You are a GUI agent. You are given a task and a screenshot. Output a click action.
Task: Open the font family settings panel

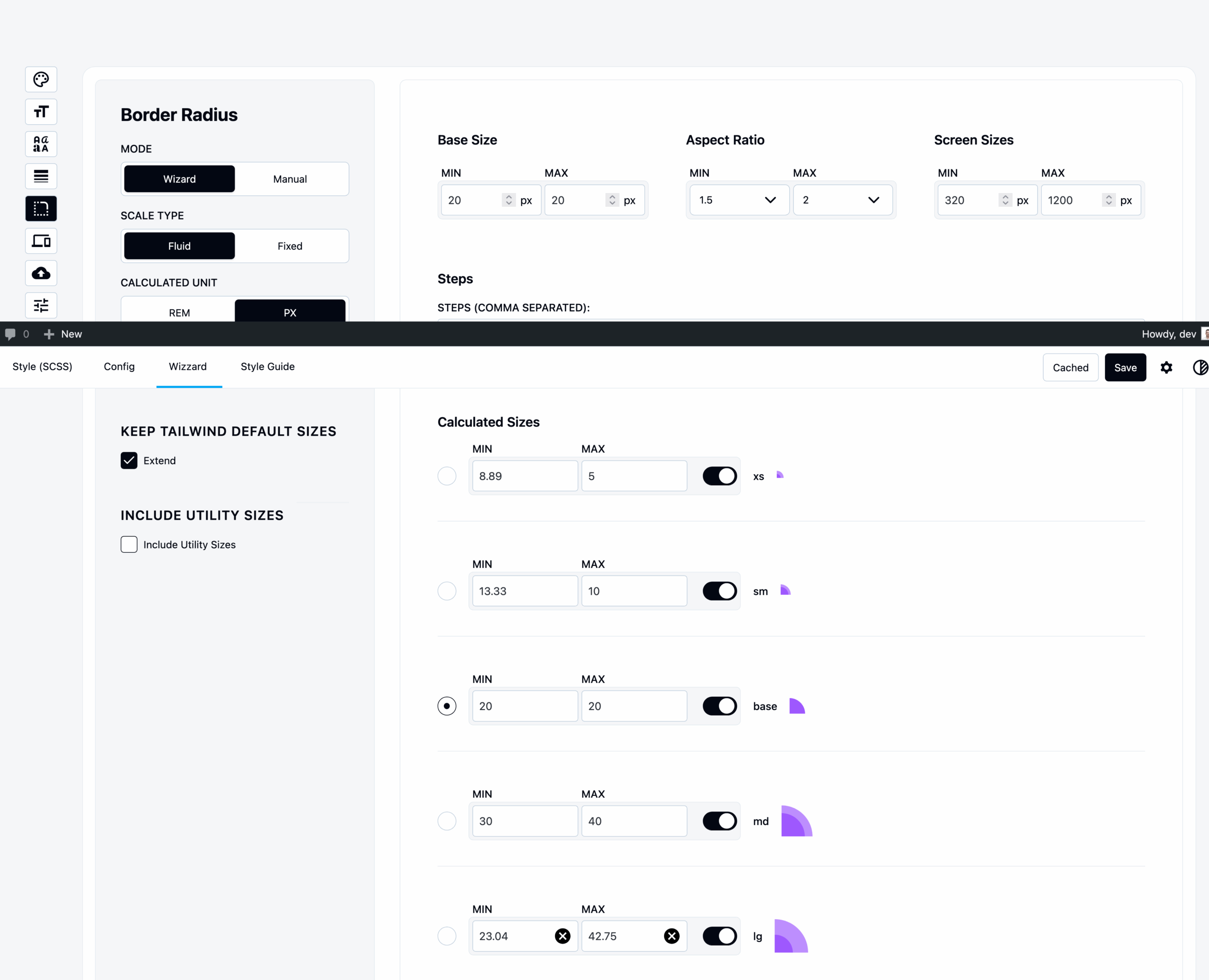click(x=41, y=144)
